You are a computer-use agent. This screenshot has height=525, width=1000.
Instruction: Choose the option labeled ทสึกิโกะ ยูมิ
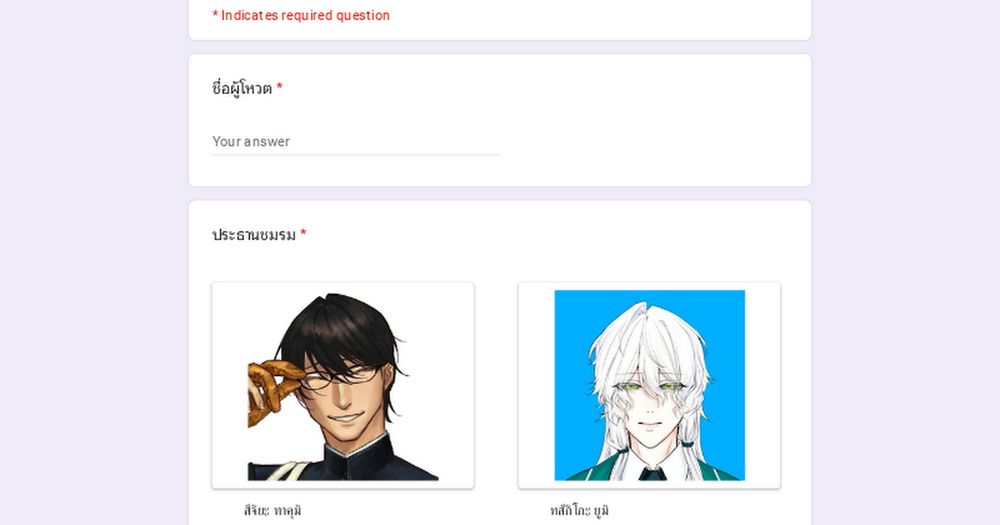point(579,510)
